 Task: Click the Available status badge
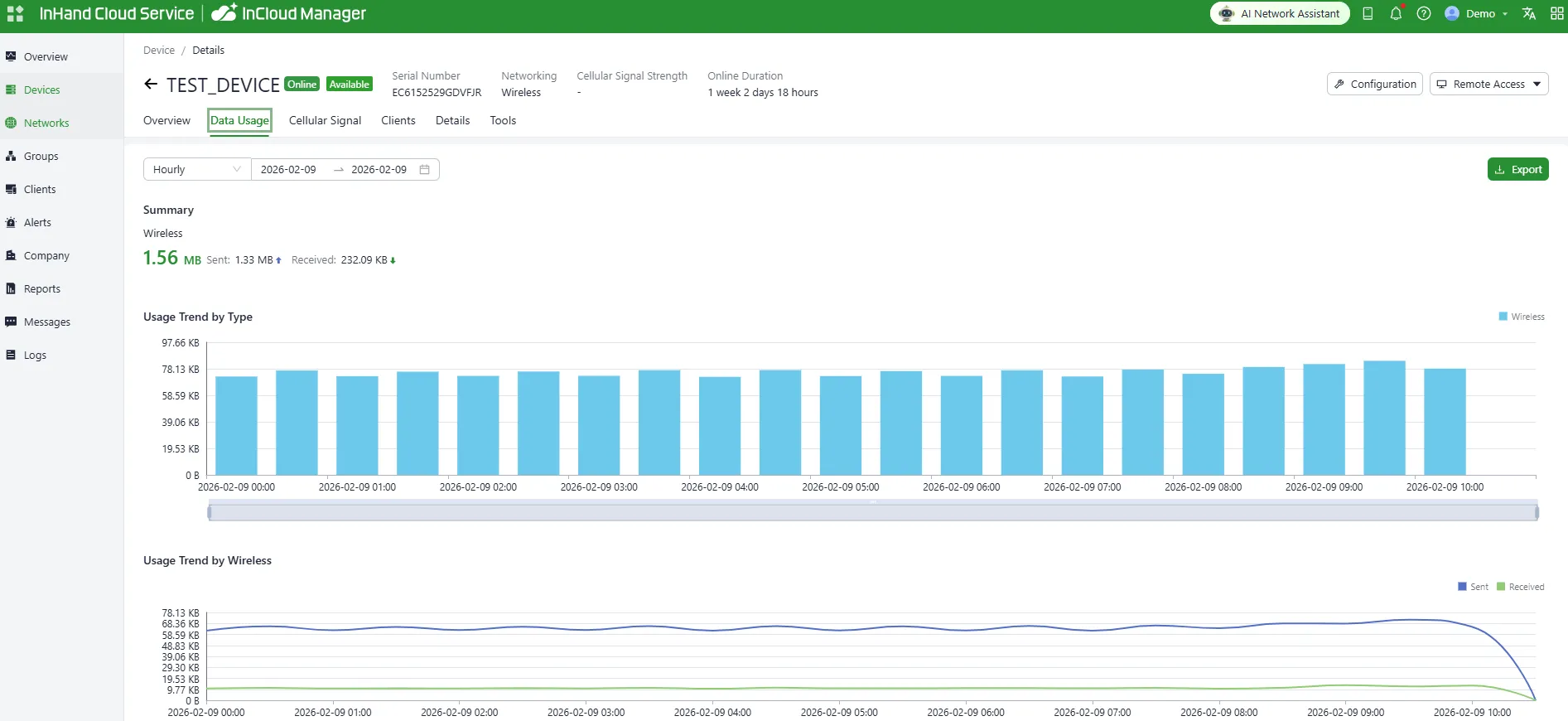click(350, 84)
